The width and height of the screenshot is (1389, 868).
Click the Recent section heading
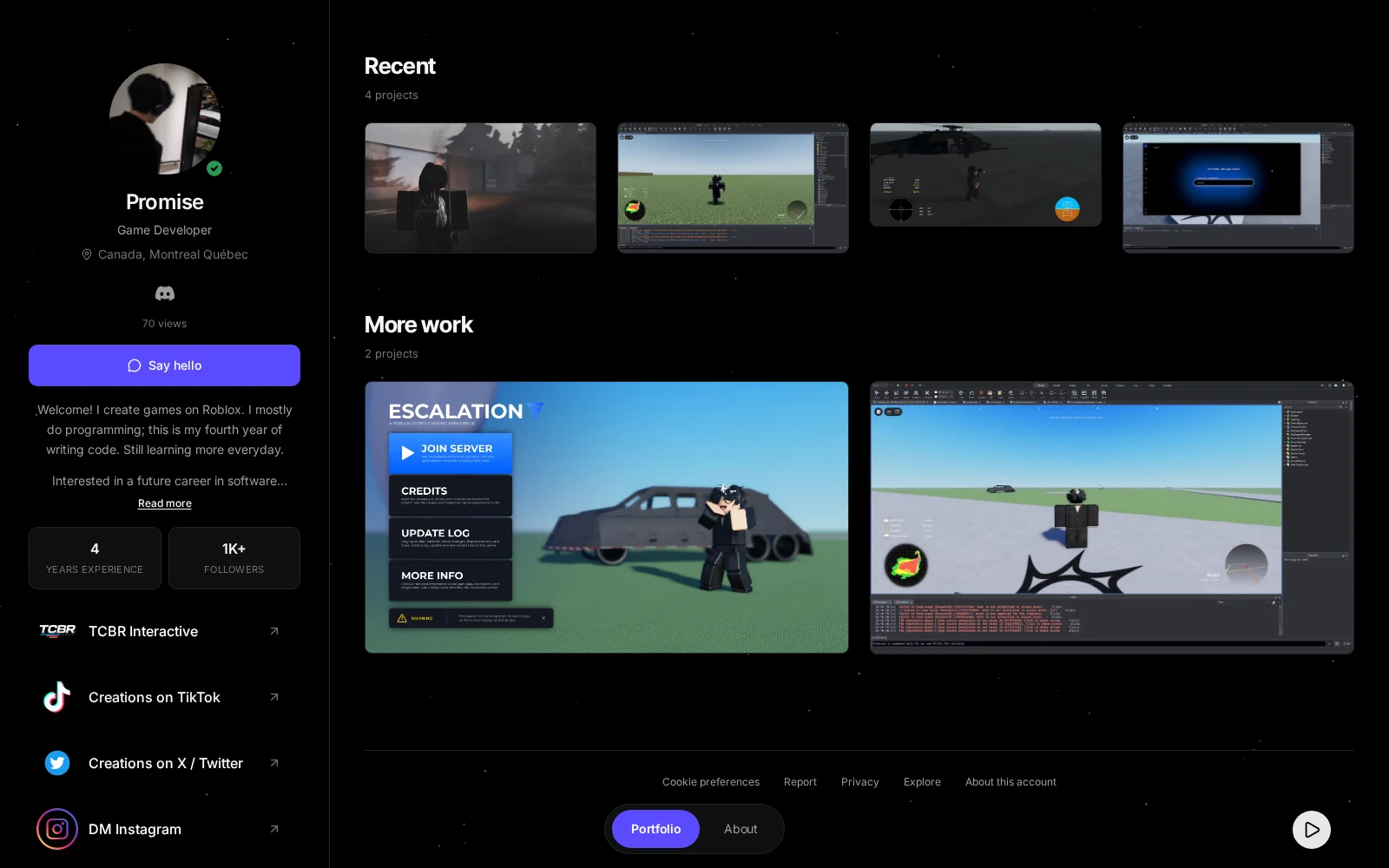pos(399,66)
